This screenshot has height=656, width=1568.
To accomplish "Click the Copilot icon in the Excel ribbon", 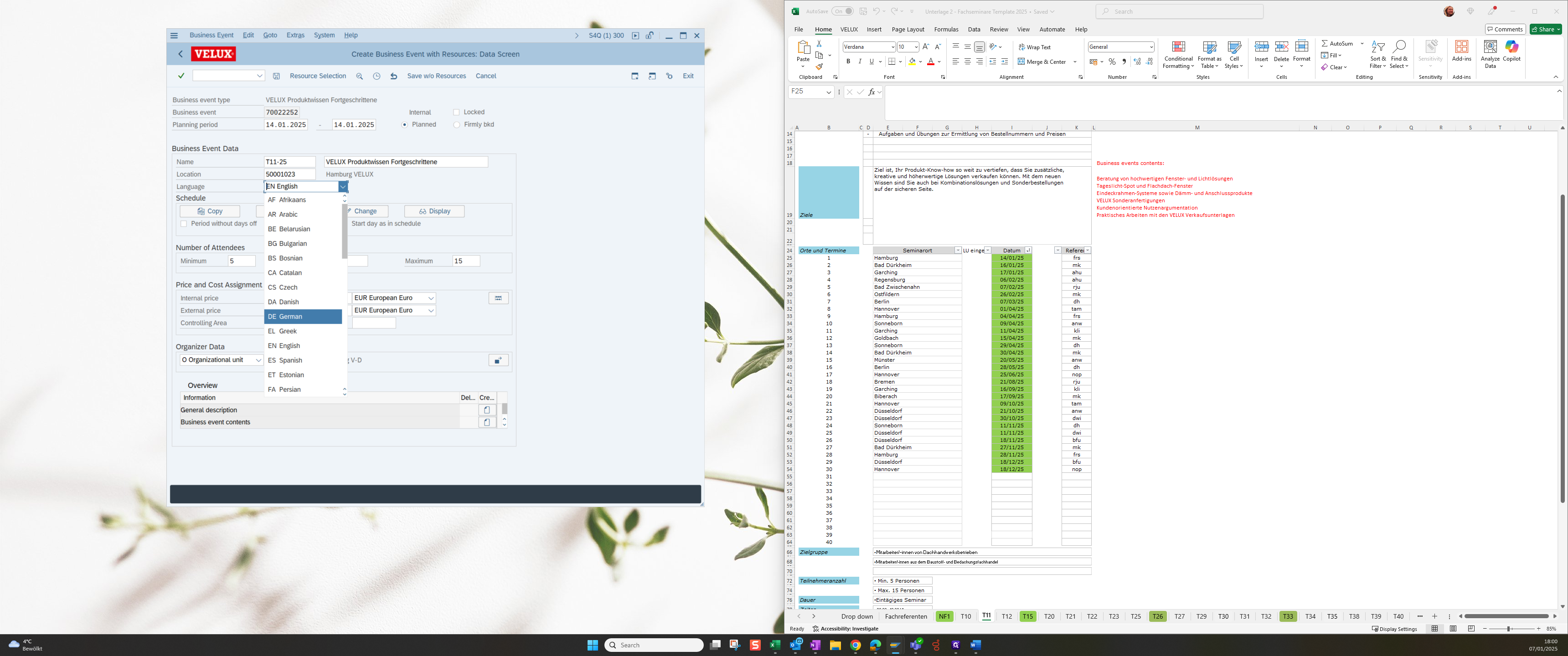I will [1511, 47].
